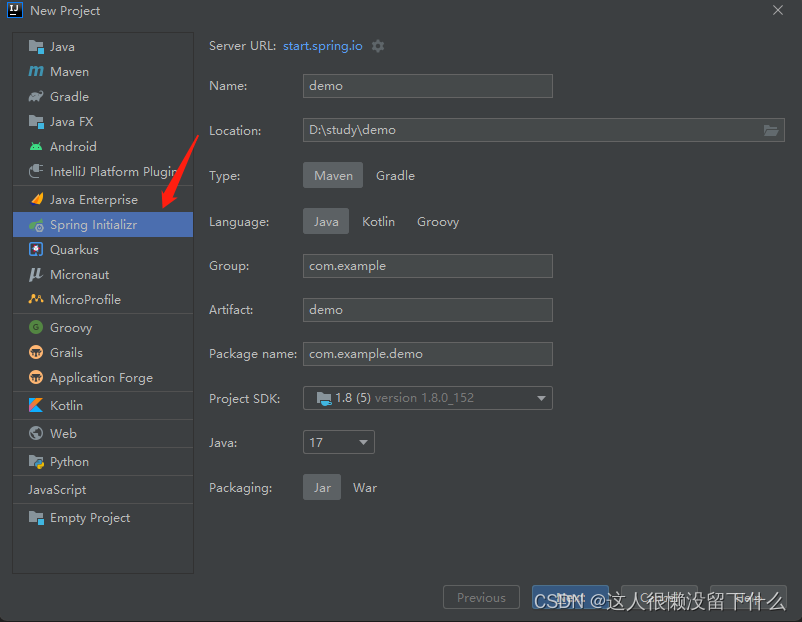This screenshot has width=802, height=622.
Task: Select Android label
Action: [73, 147]
